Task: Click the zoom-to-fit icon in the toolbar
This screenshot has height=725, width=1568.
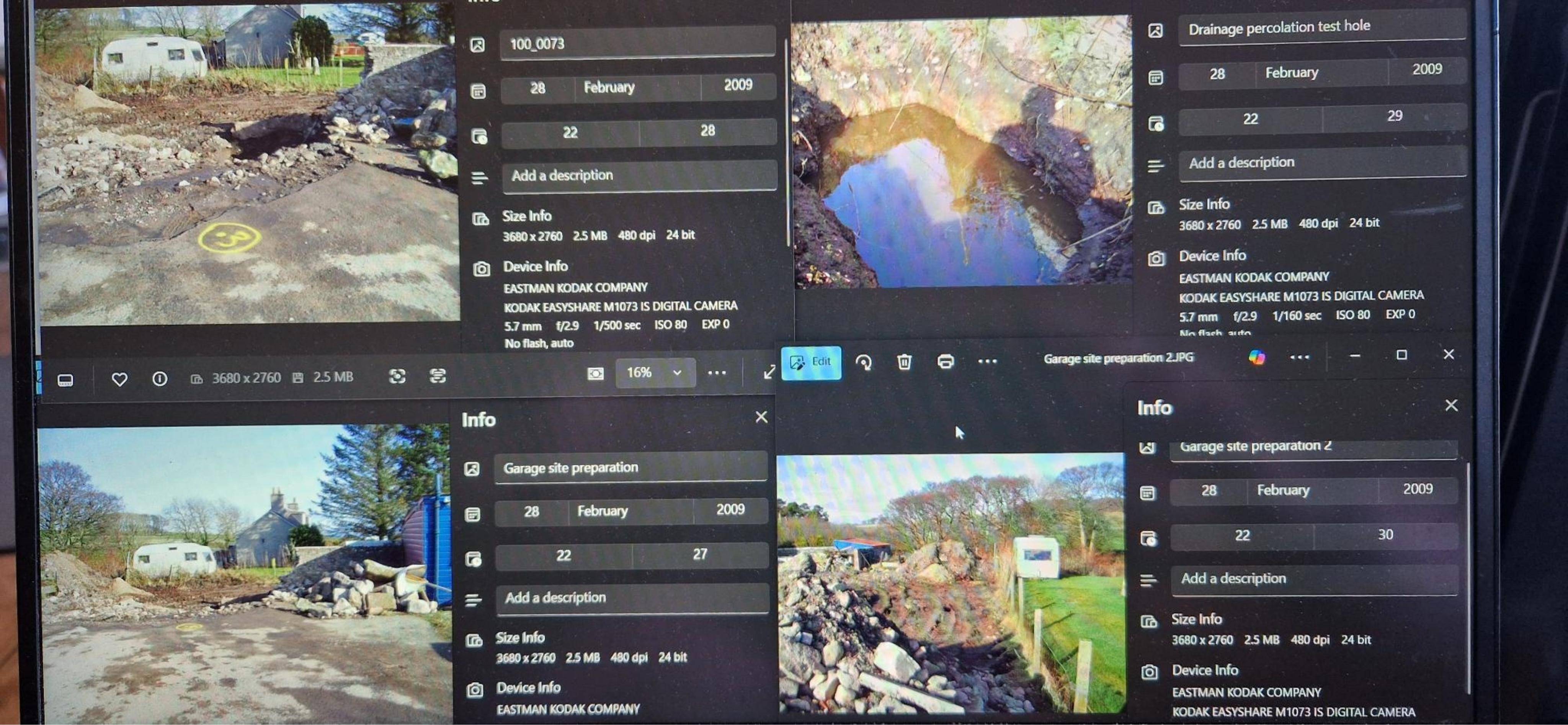Action: click(397, 376)
